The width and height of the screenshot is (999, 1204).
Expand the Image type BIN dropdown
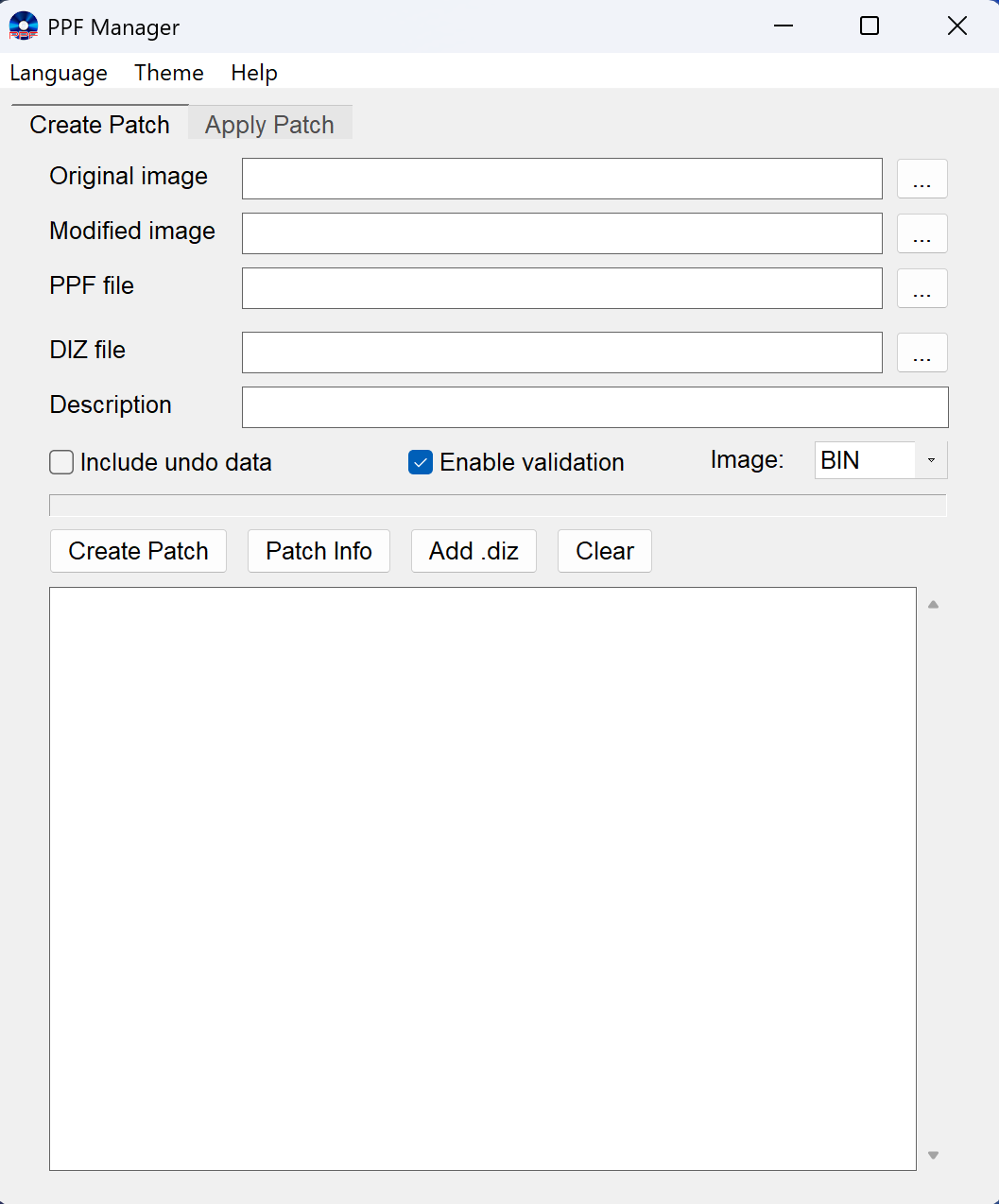(930, 460)
